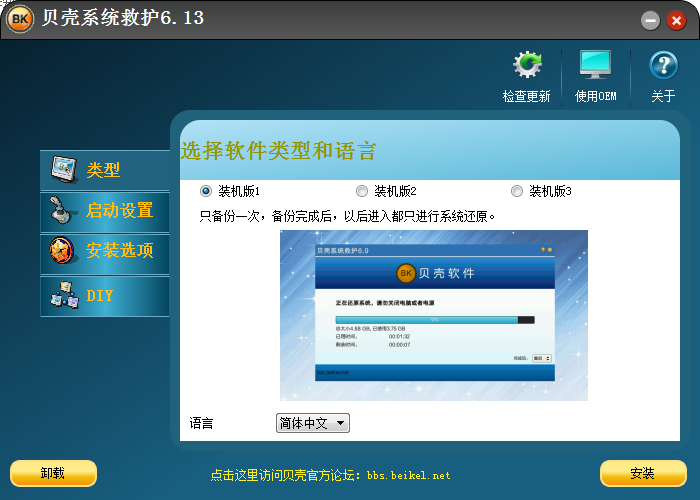This screenshot has height=500, width=700.
Task: Select the 装机版3 radio button
Action: (517, 191)
